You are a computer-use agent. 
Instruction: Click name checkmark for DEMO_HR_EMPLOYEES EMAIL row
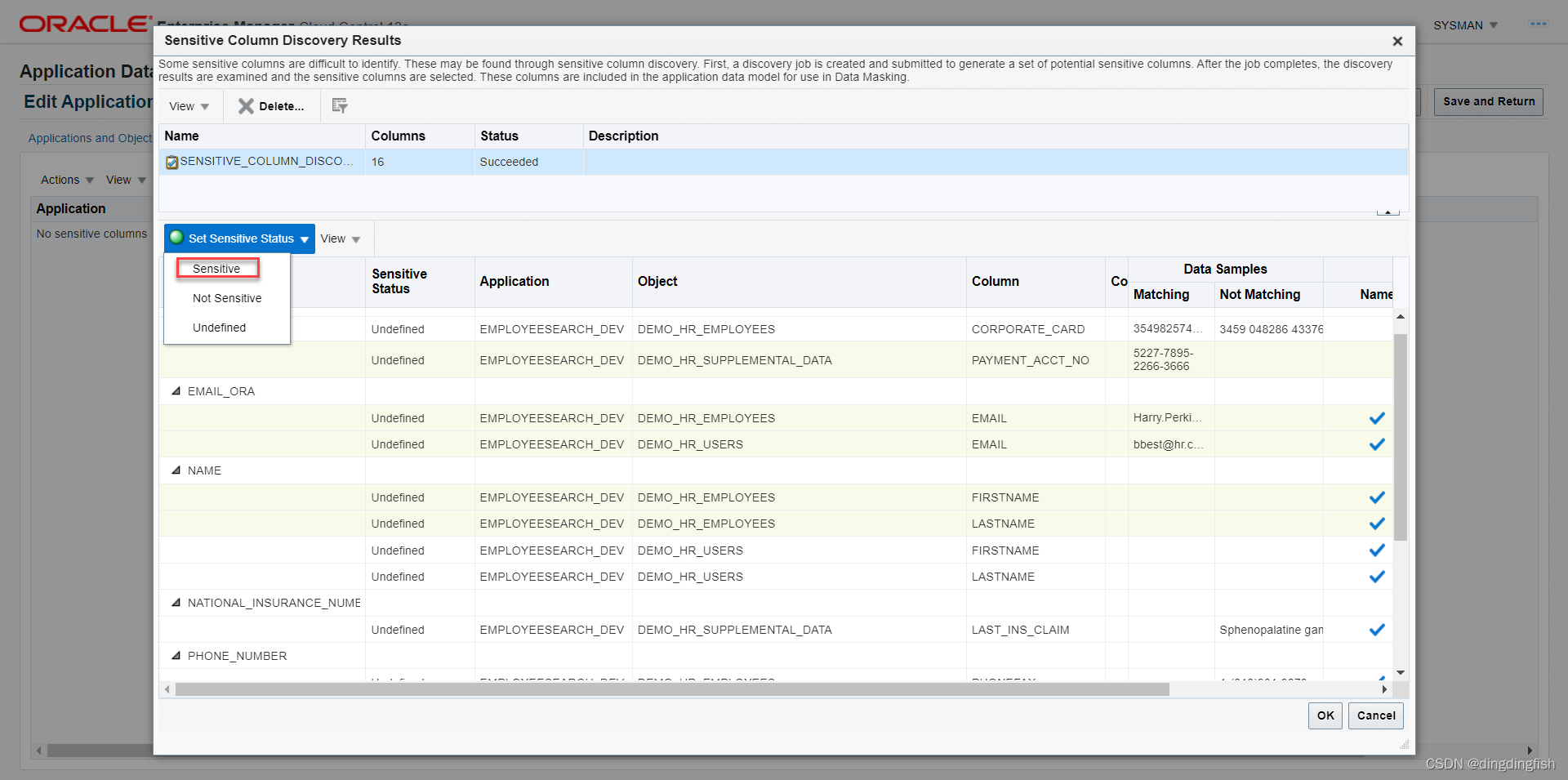point(1377,418)
